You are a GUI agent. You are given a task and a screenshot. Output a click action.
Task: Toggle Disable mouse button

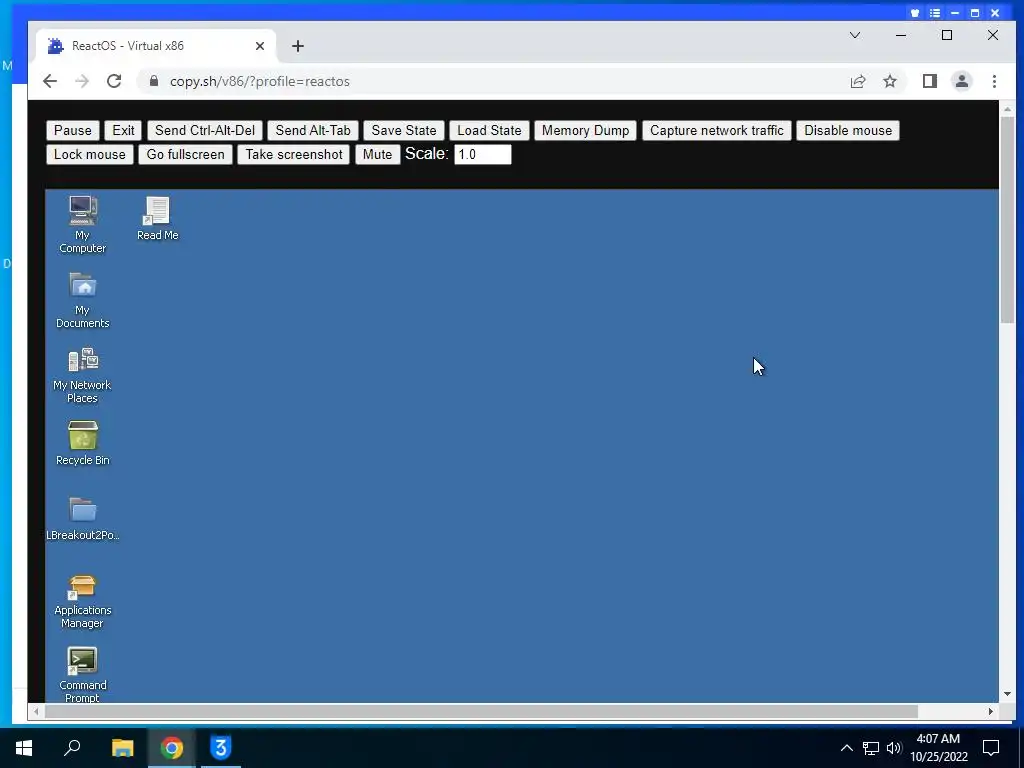click(848, 130)
